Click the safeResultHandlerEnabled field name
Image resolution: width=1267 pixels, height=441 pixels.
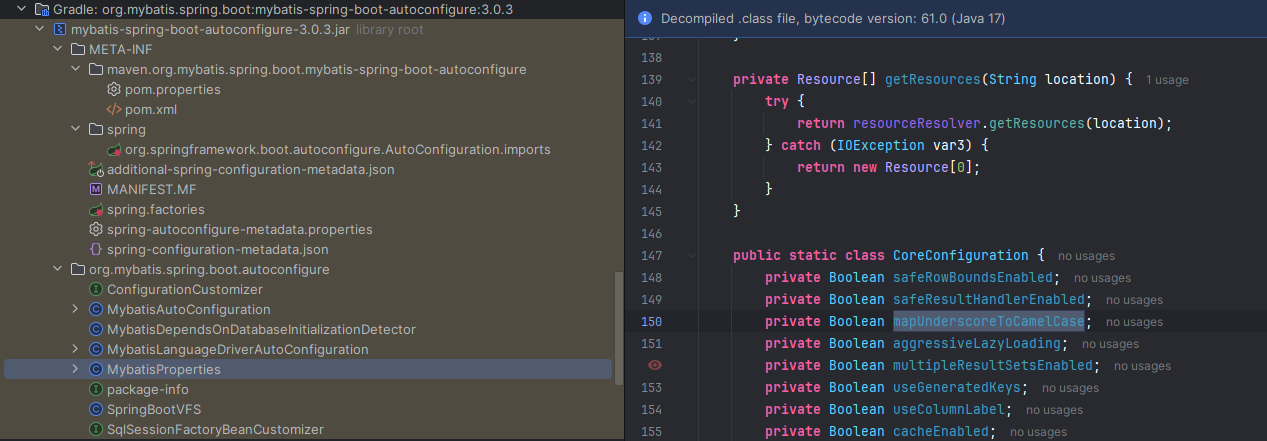point(989,299)
